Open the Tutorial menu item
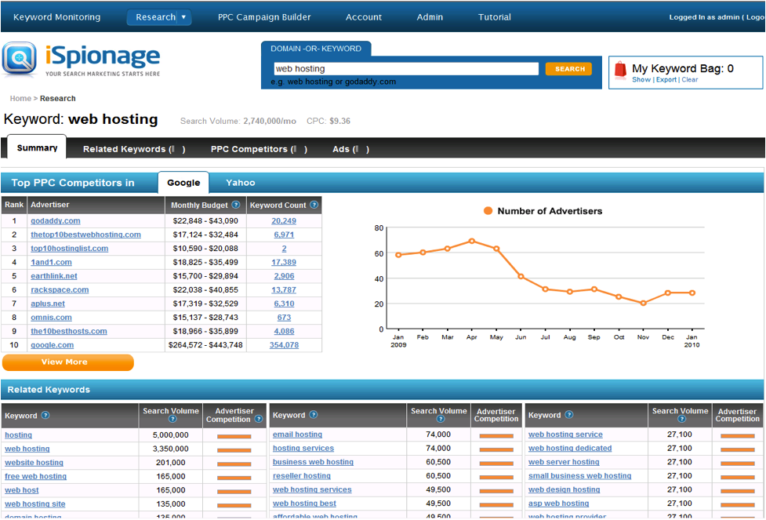Screen dimensions: 766x520 (494, 17)
